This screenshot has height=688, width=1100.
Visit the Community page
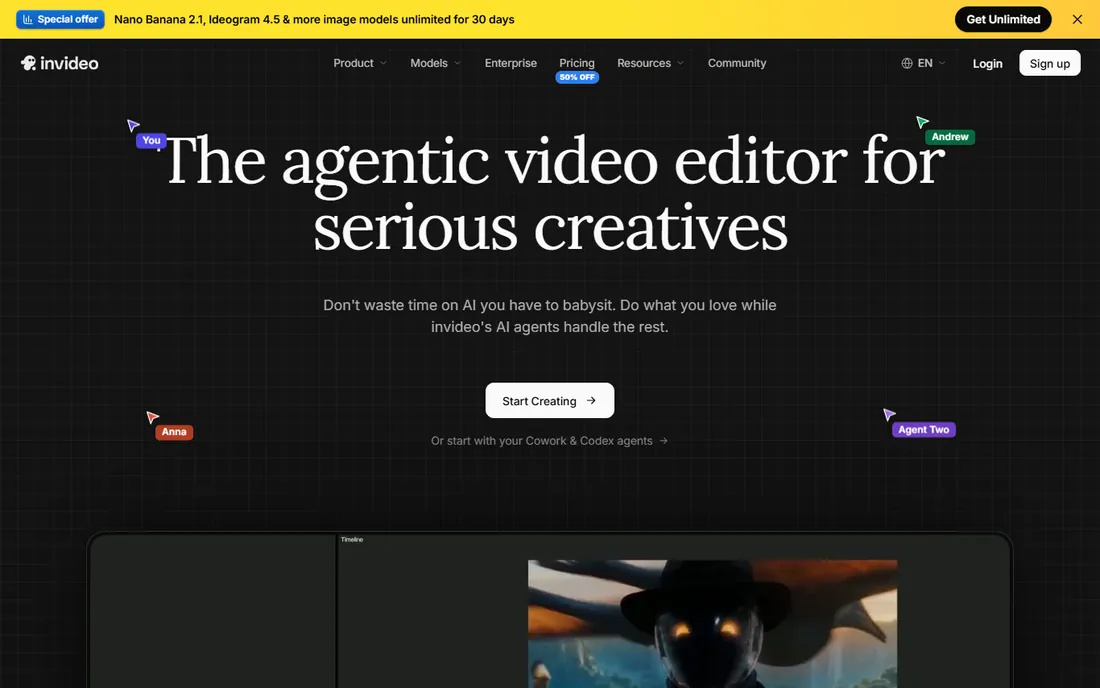pyautogui.click(x=737, y=63)
